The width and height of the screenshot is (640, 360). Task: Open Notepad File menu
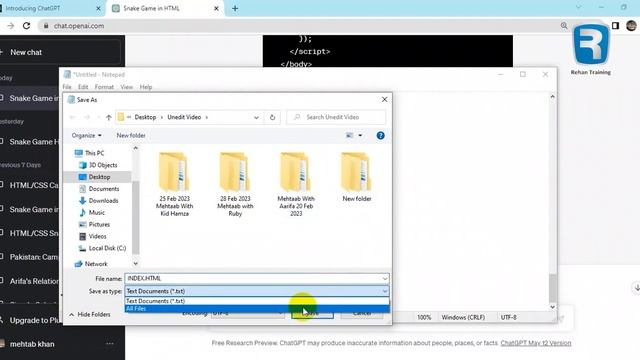point(67,87)
